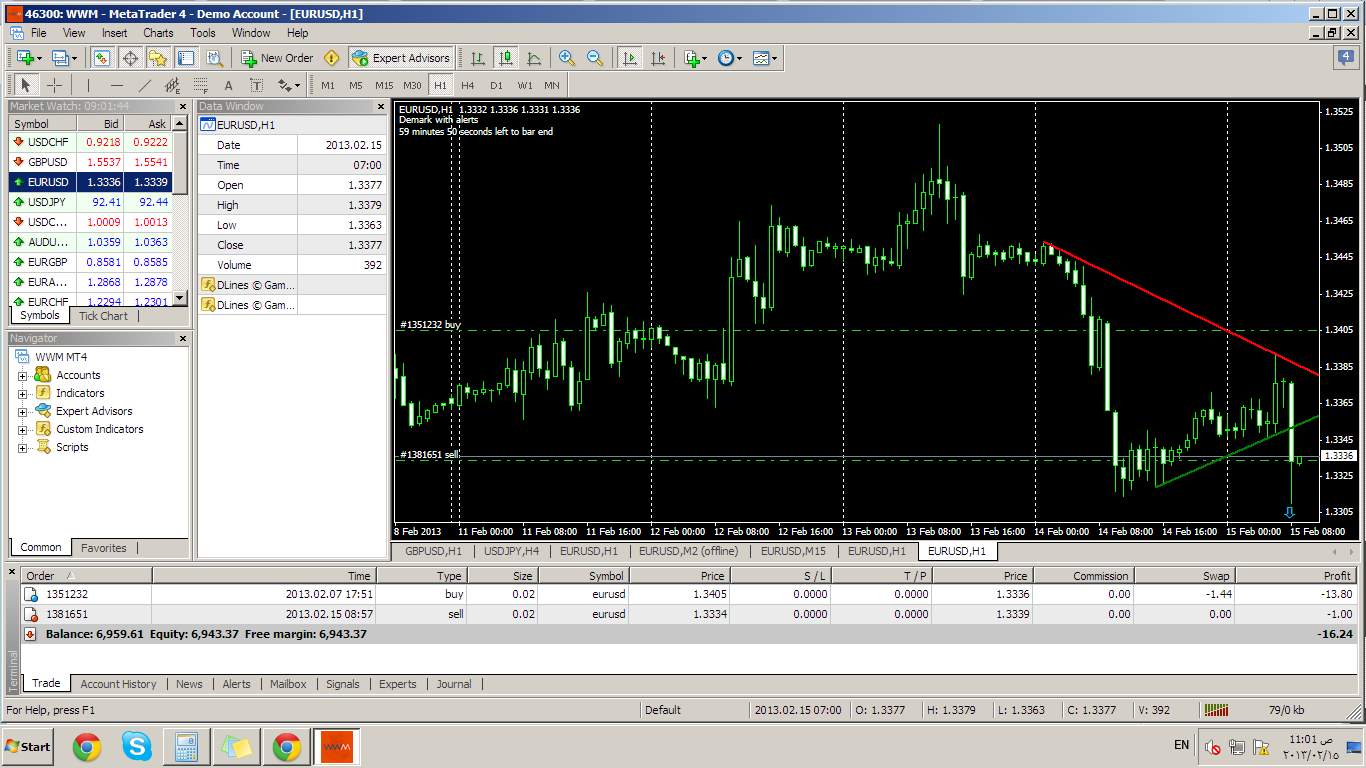
Task: Switch timeframe to M30
Action: 412,85
